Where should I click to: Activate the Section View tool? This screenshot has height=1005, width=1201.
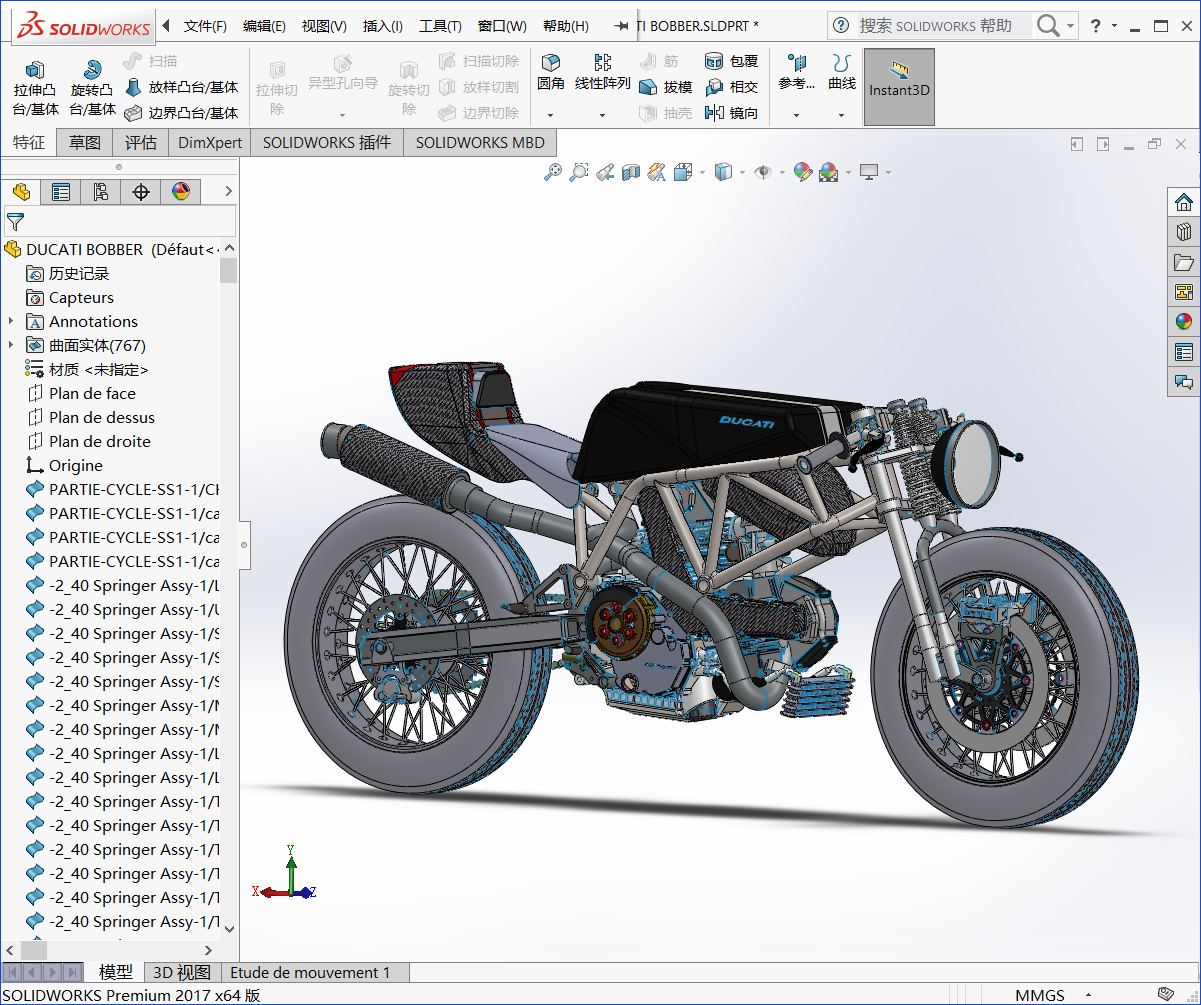click(x=630, y=171)
